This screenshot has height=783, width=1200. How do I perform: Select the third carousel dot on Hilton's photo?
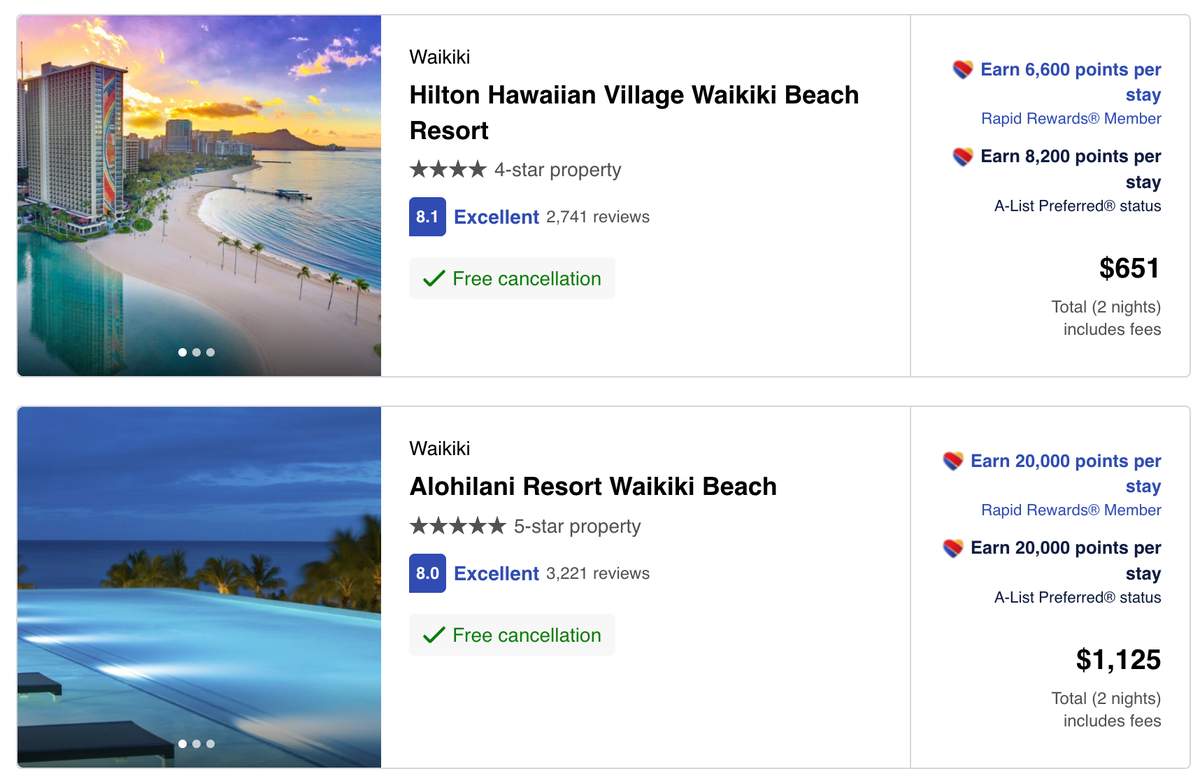(x=210, y=352)
